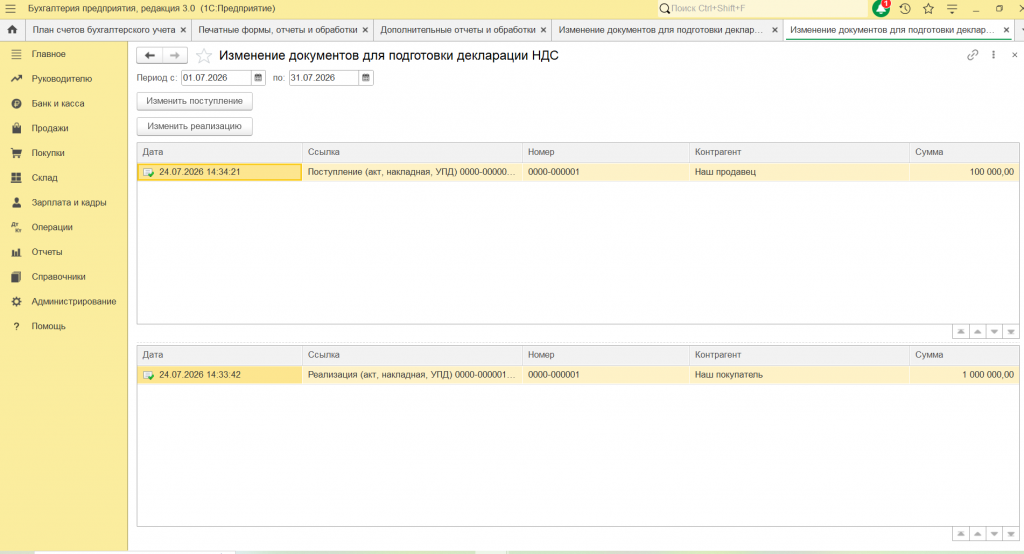1024x554 pixels.
Task: Open Отчеты section label
Action: point(47,252)
